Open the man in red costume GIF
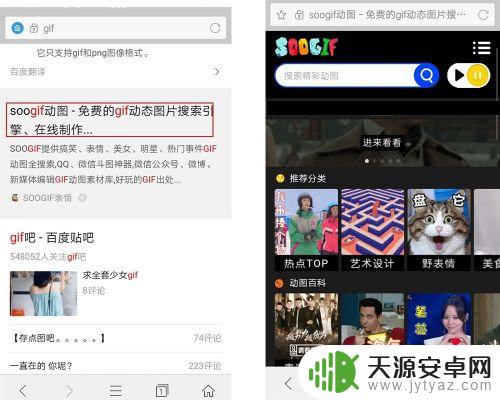The width and height of the screenshot is (500, 400). (372, 319)
